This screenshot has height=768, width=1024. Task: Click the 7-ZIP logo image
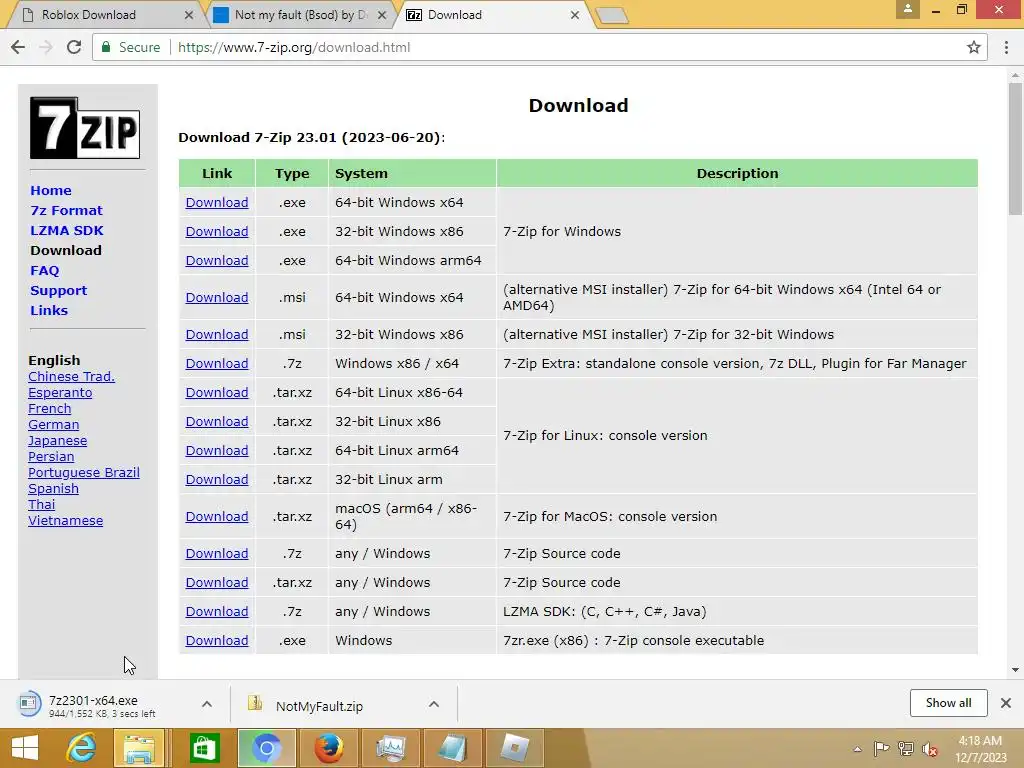(x=85, y=128)
